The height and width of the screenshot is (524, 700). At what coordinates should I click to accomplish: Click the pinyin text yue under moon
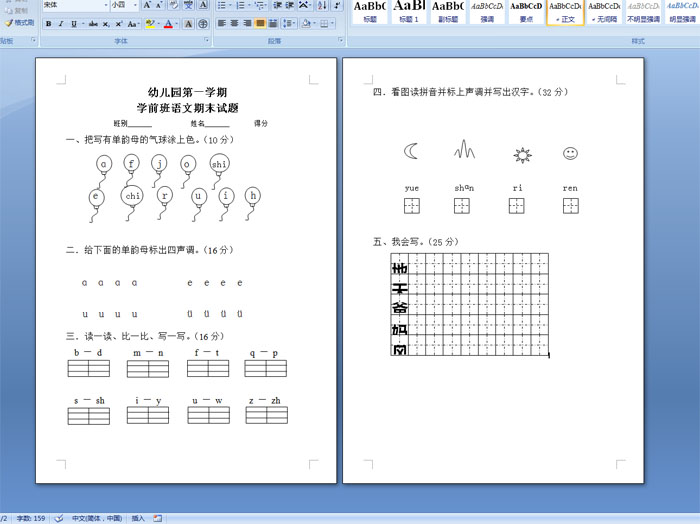pyautogui.click(x=412, y=188)
